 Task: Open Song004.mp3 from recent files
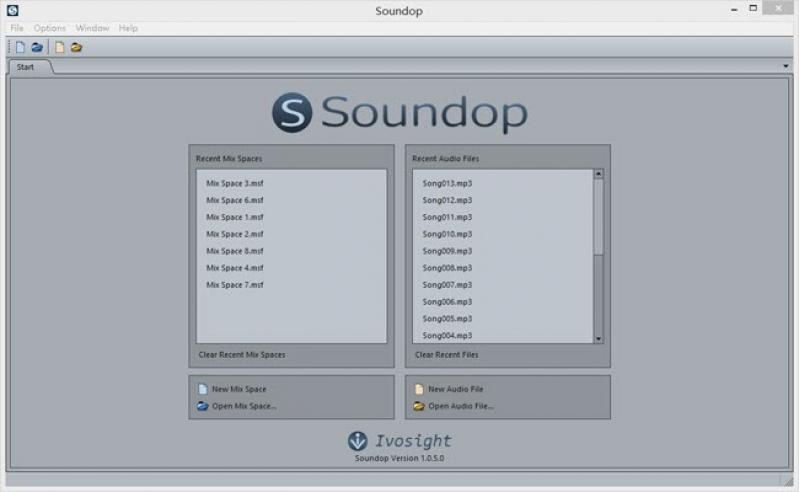[447, 335]
